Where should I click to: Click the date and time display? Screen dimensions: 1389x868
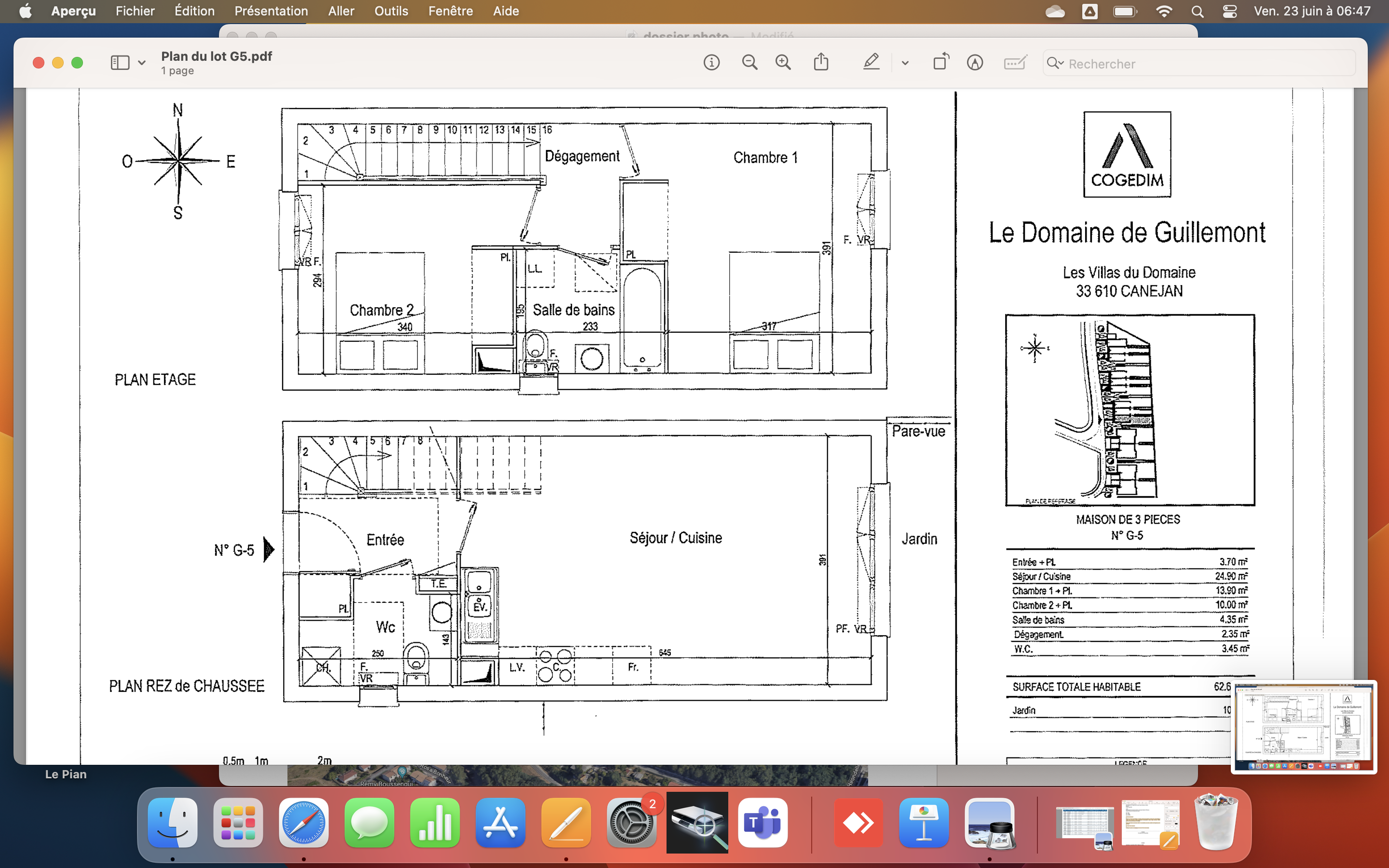tap(1312, 11)
